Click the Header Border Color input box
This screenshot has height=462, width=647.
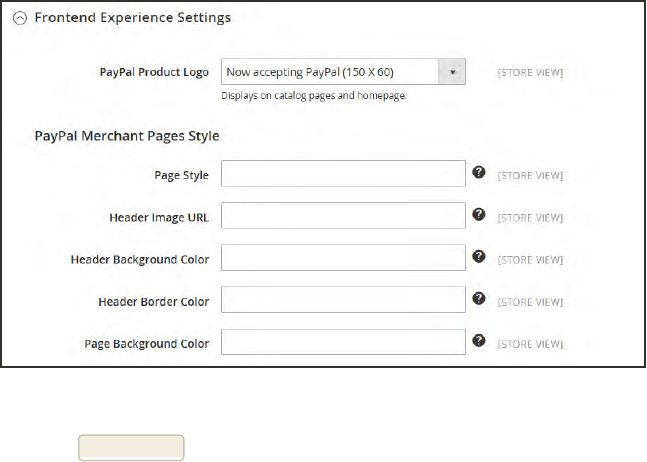point(343,300)
